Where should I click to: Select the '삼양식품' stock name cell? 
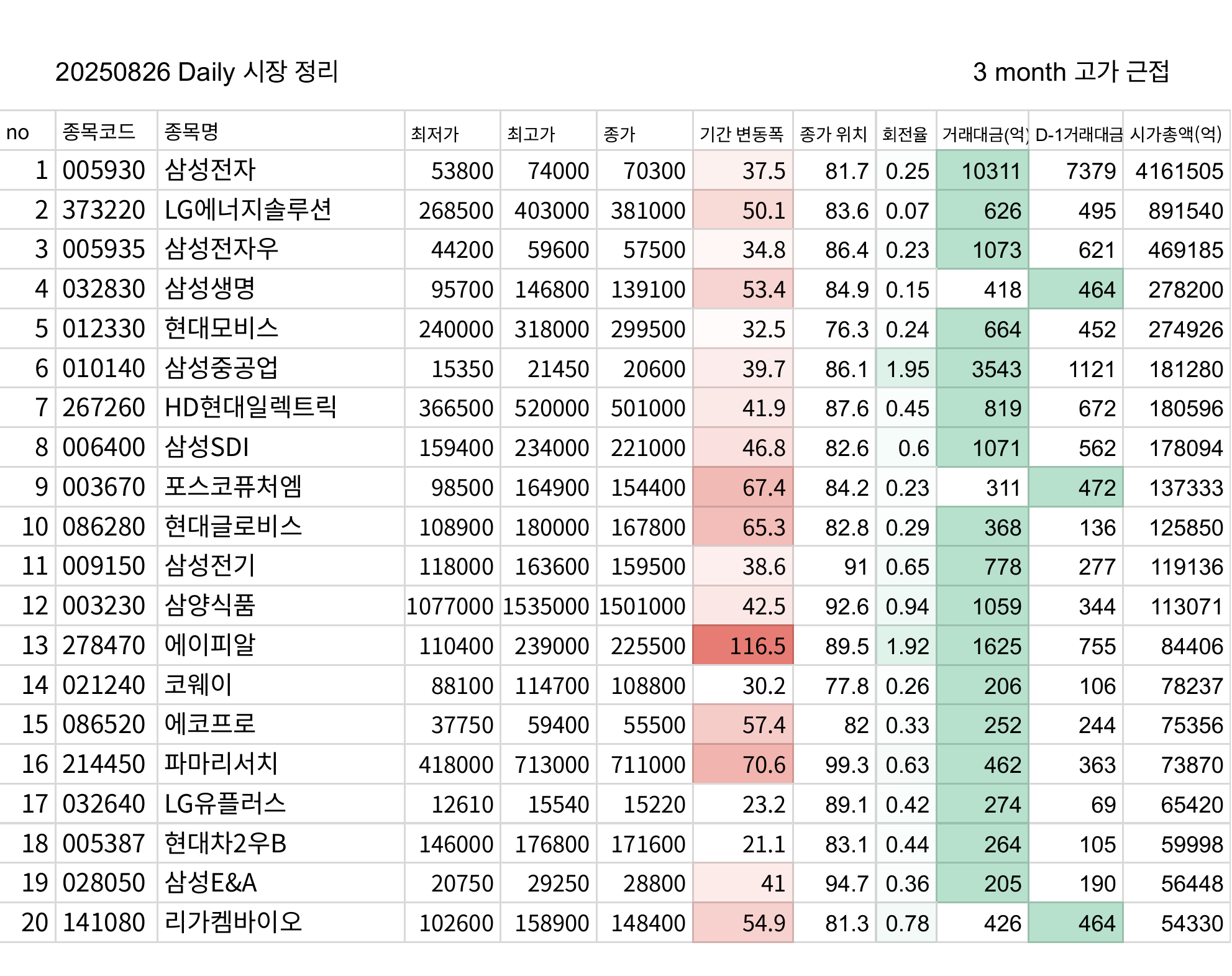pos(281,606)
